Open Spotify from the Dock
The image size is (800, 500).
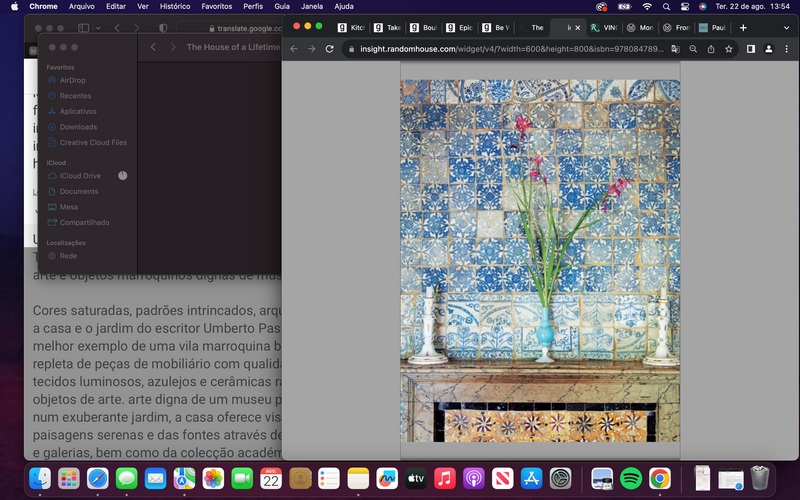pos(630,479)
